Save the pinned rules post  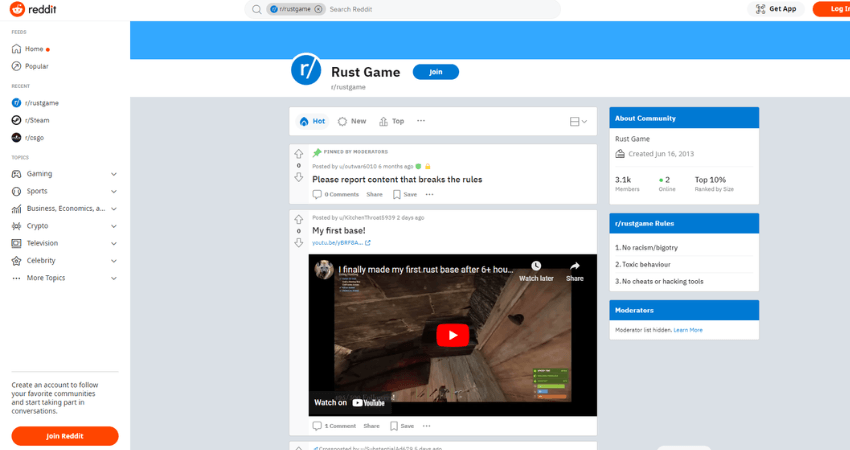(405, 195)
